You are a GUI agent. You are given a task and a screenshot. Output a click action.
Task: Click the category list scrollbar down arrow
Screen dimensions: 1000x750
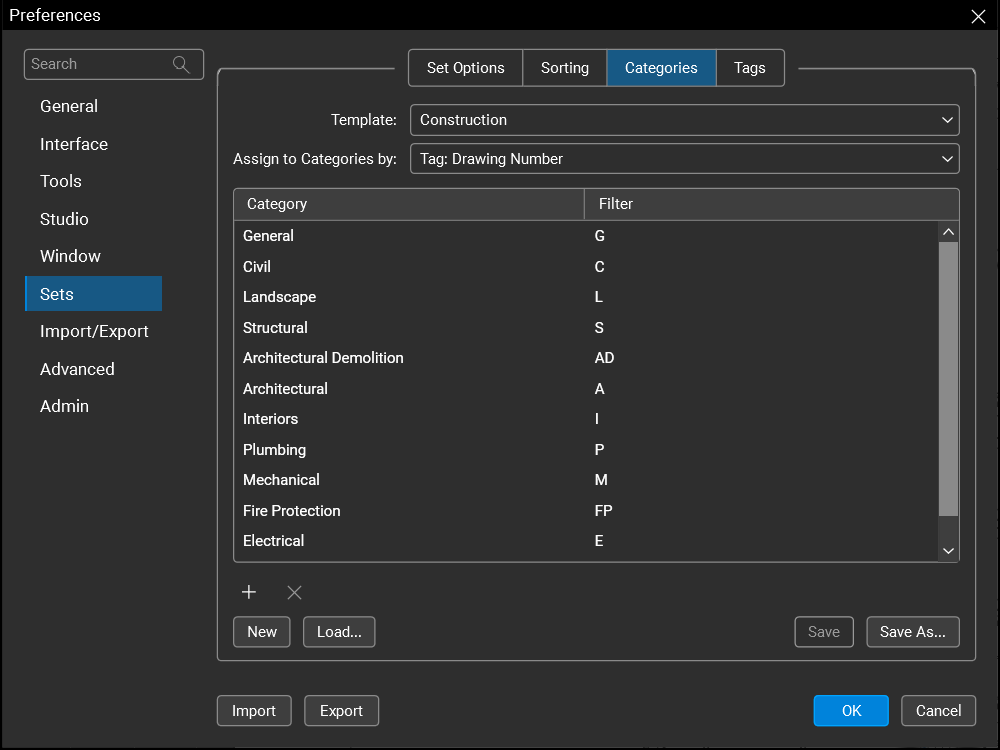click(x=948, y=551)
